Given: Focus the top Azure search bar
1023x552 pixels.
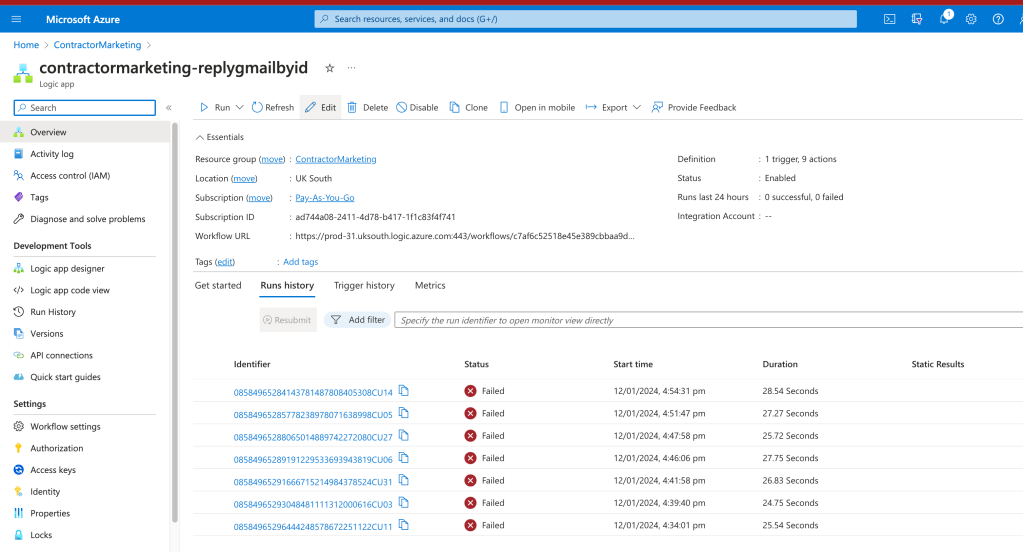Looking at the screenshot, I should coord(585,19).
